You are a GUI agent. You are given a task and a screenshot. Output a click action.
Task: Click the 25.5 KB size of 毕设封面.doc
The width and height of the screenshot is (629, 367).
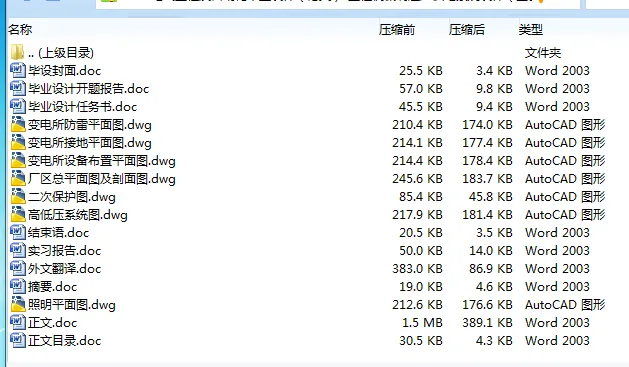pyautogui.click(x=421, y=71)
